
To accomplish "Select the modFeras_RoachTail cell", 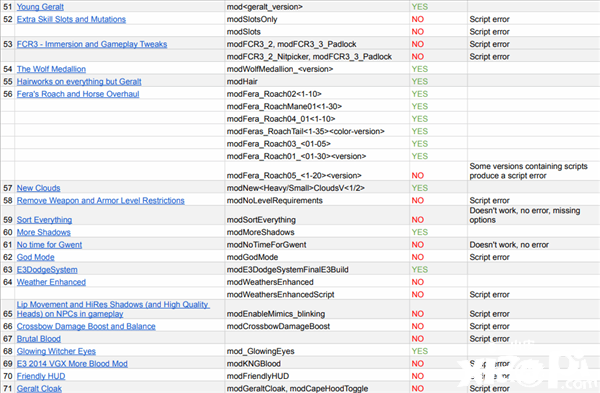I will 317,131.
